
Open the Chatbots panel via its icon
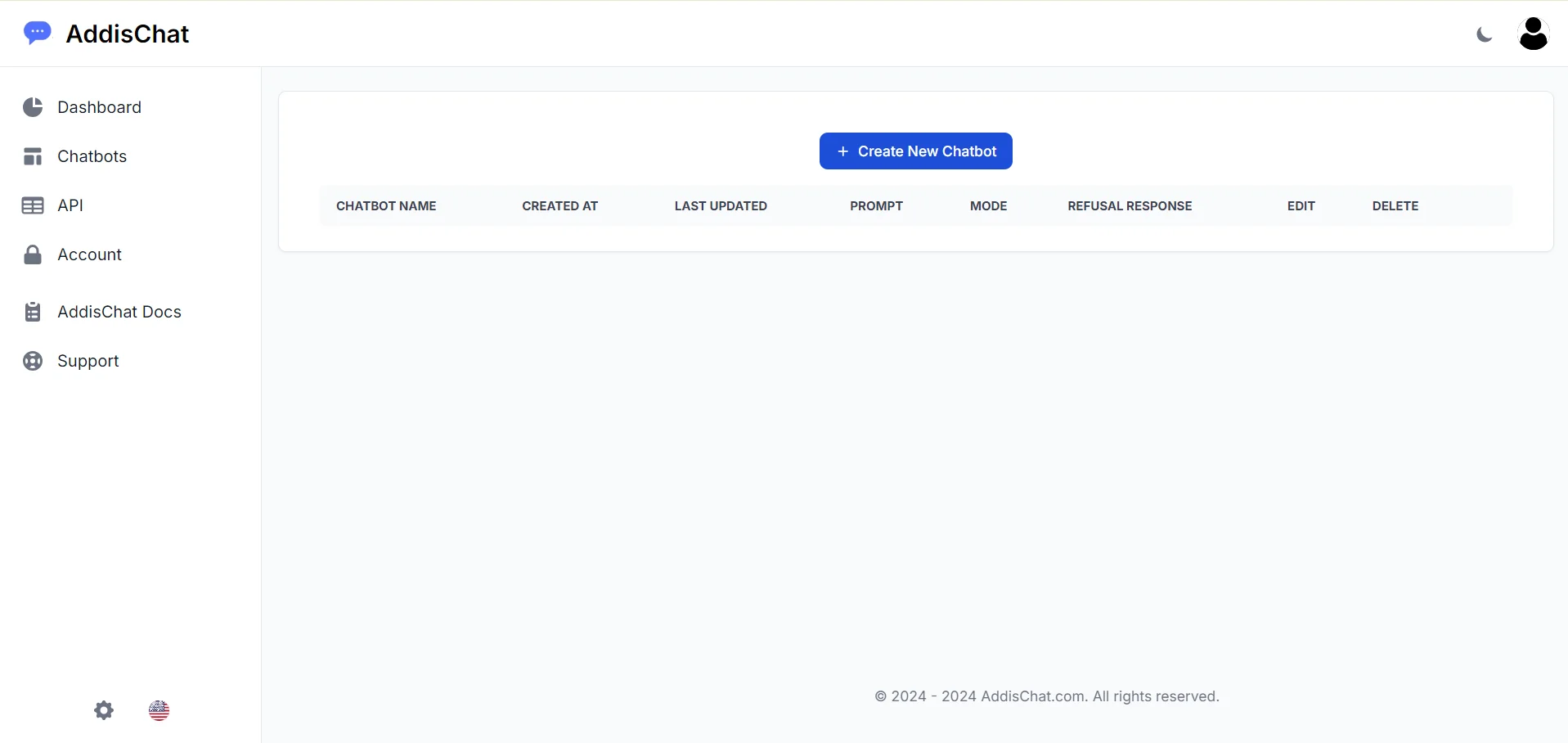(x=32, y=156)
